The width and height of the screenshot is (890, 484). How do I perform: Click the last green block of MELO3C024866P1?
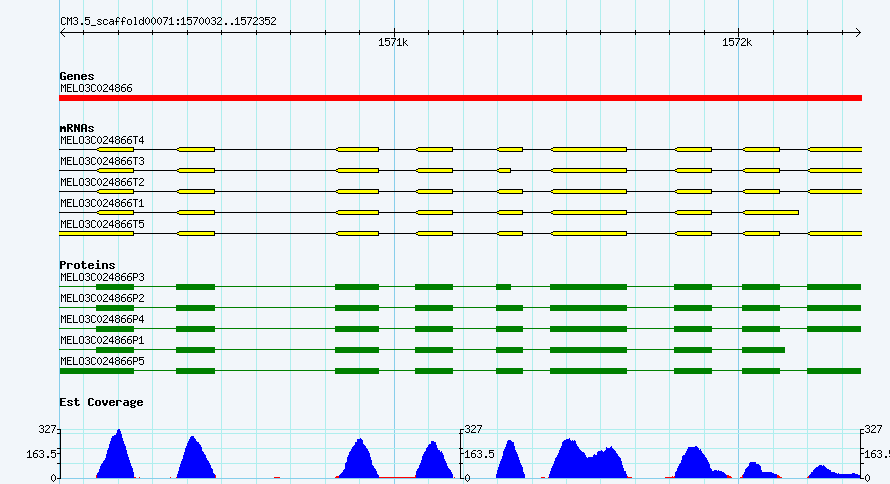[x=763, y=350]
